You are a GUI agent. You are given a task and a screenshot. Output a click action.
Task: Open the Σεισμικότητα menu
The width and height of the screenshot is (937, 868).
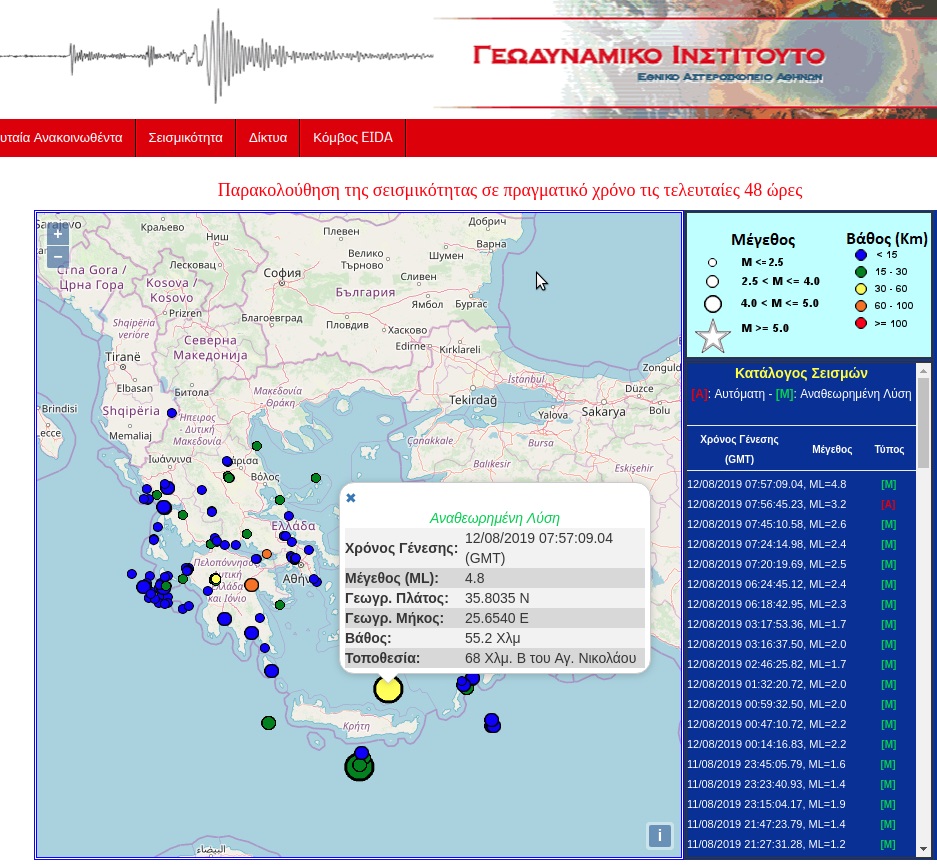coord(185,138)
